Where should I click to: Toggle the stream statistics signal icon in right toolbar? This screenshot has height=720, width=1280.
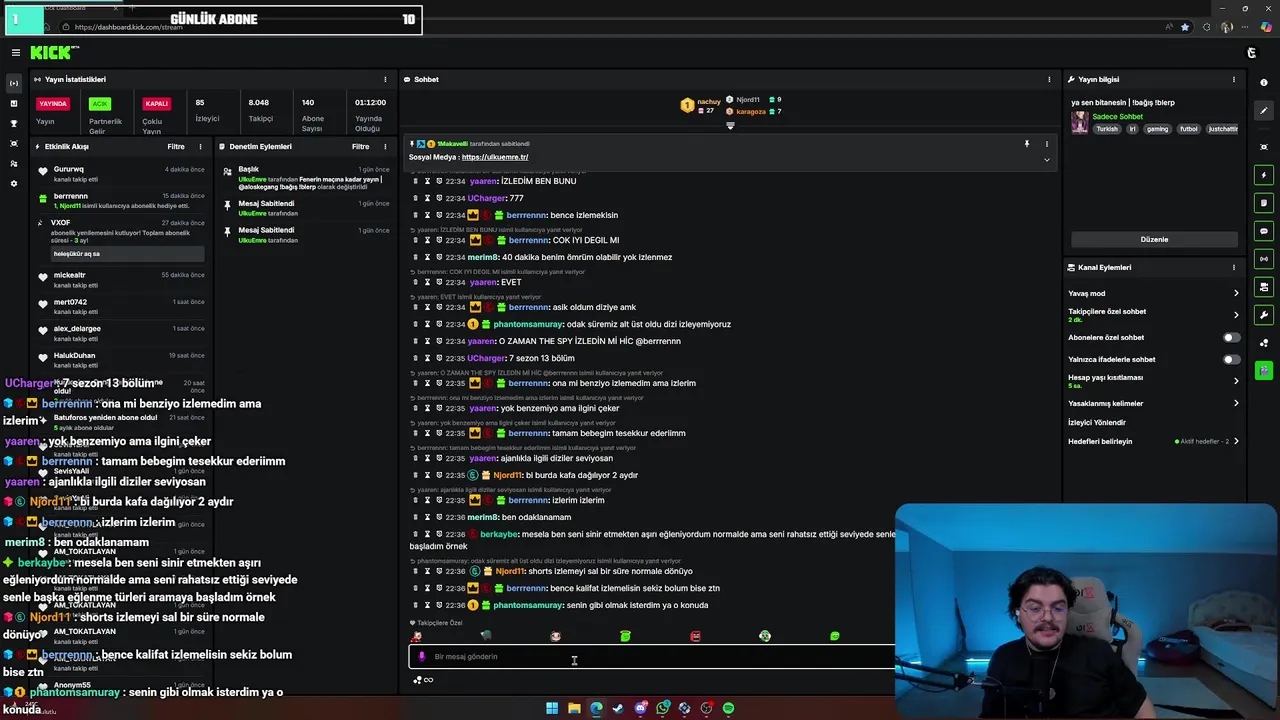1264,259
